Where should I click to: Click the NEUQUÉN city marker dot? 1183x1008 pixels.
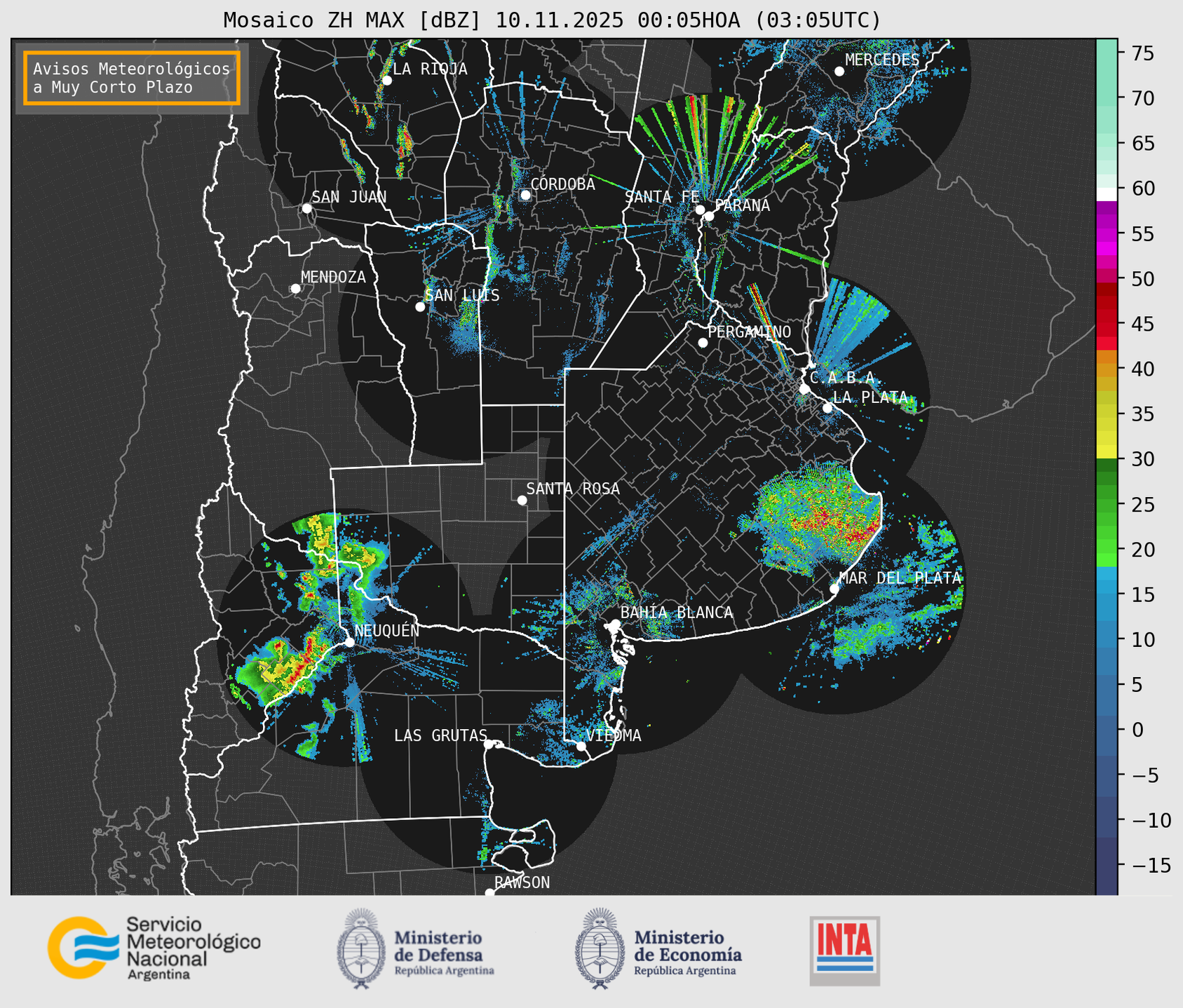(349, 642)
